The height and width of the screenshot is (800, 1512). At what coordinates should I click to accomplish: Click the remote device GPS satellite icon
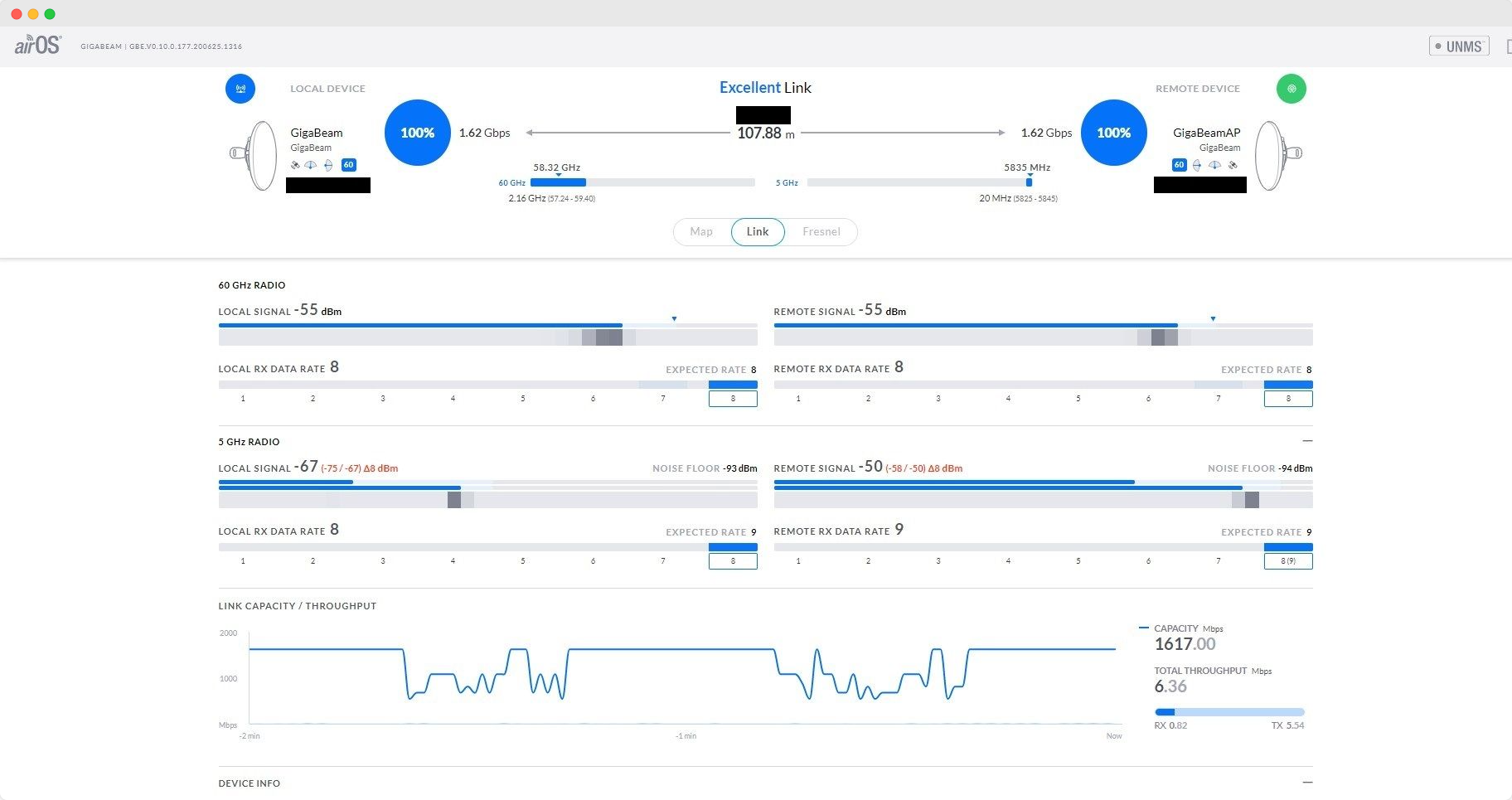(x=1233, y=165)
